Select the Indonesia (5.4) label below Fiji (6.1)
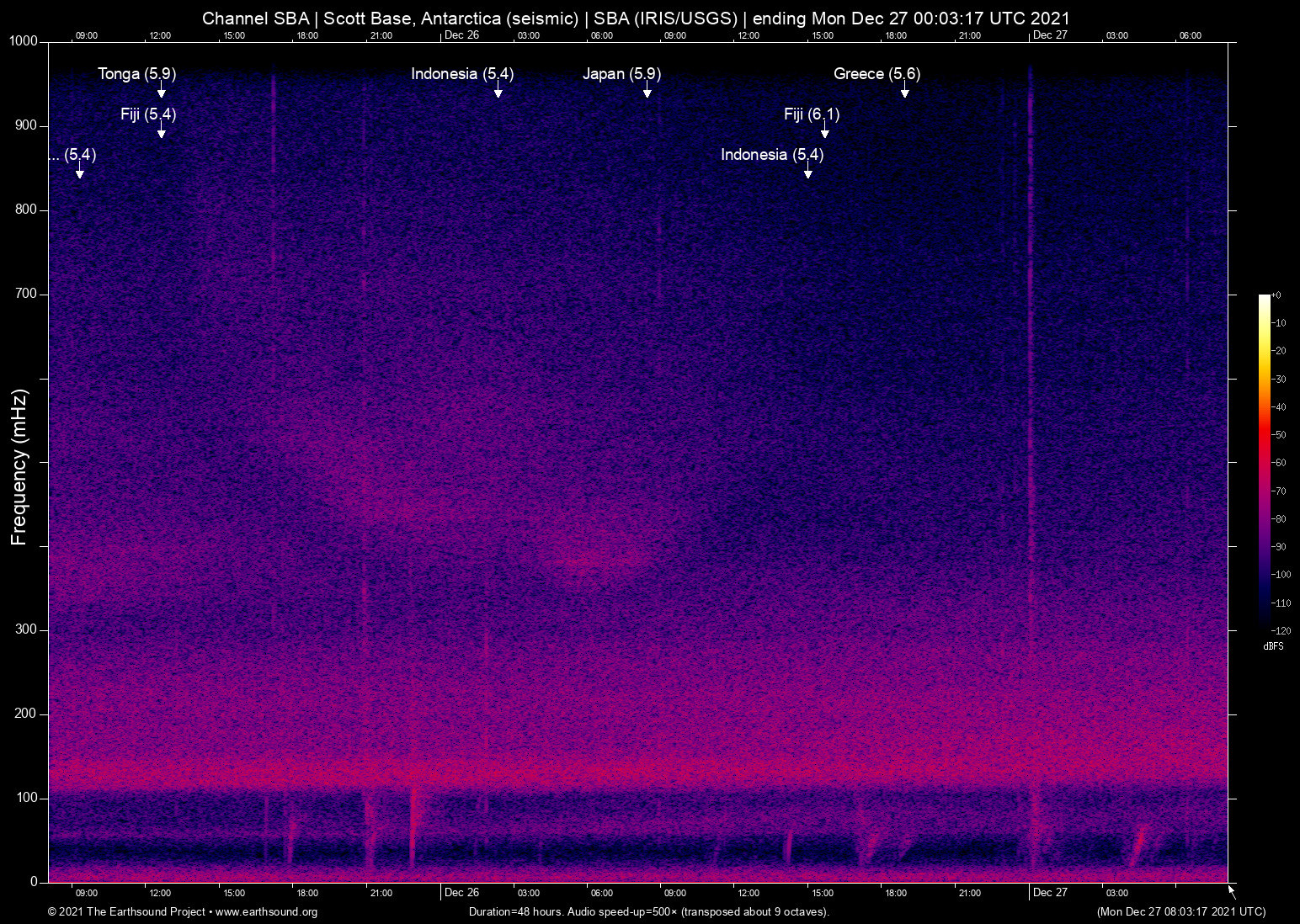The width and height of the screenshot is (1300, 924). [771, 155]
